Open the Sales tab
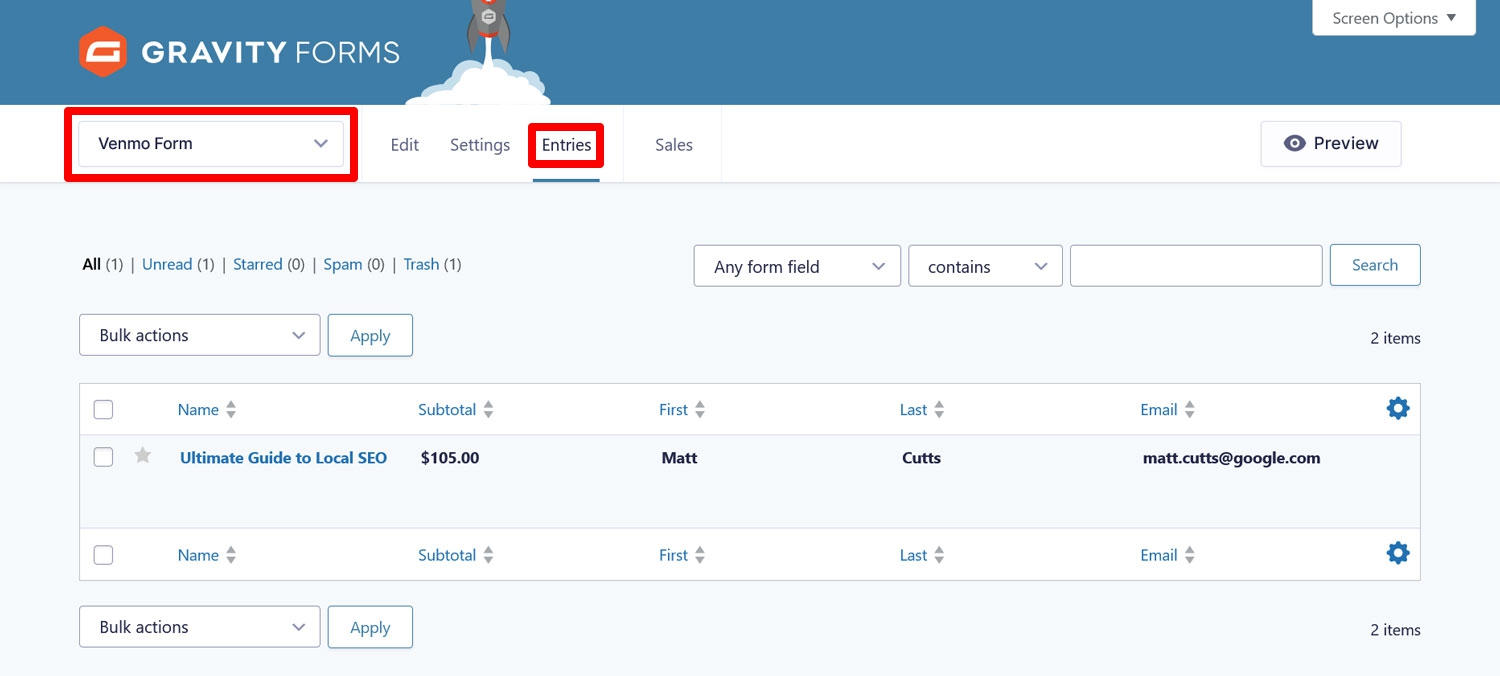Image resolution: width=1500 pixels, height=676 pixels. coord(674,145)
